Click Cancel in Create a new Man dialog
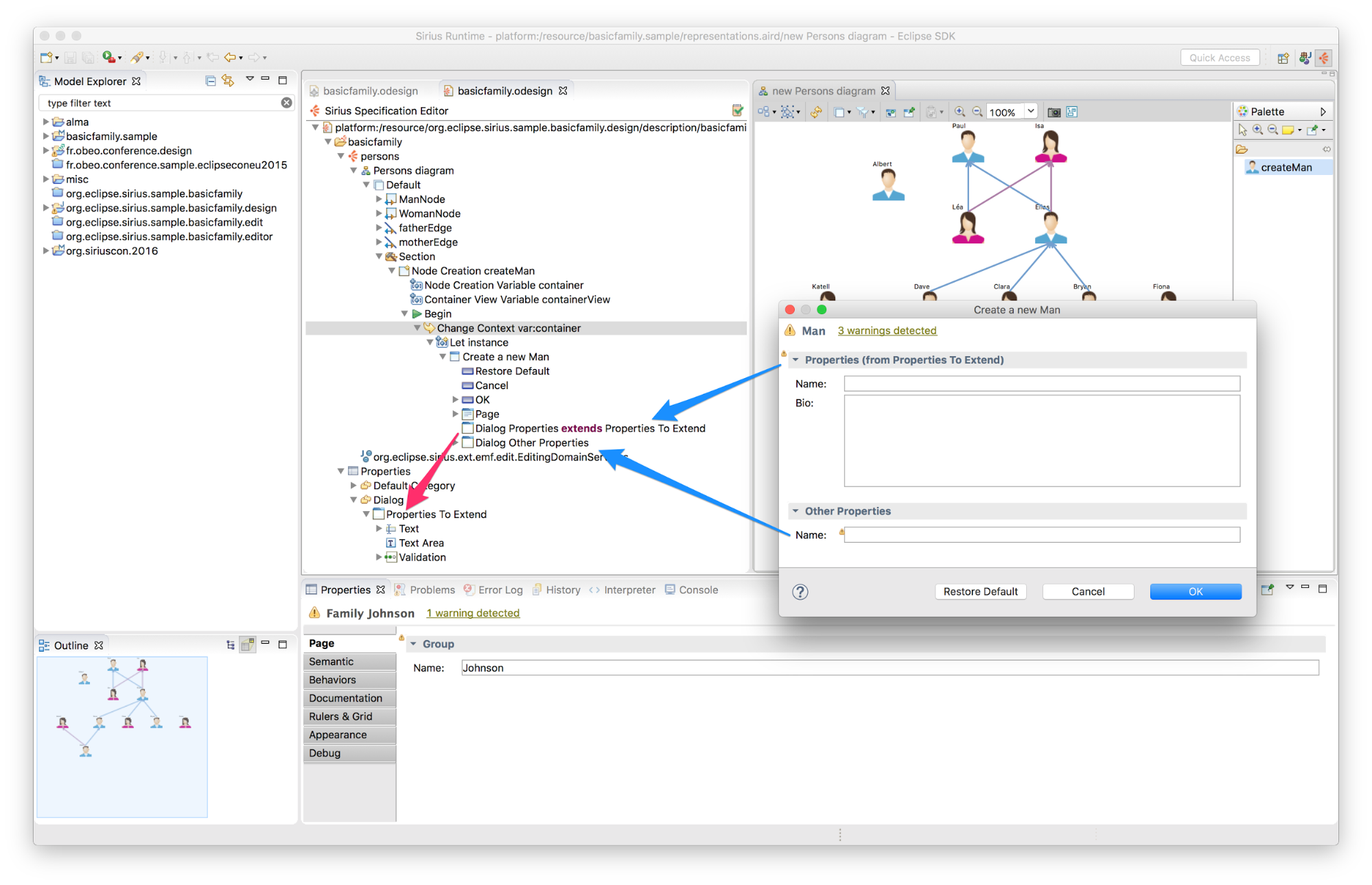1372x885 pixels. [1088, 591]
